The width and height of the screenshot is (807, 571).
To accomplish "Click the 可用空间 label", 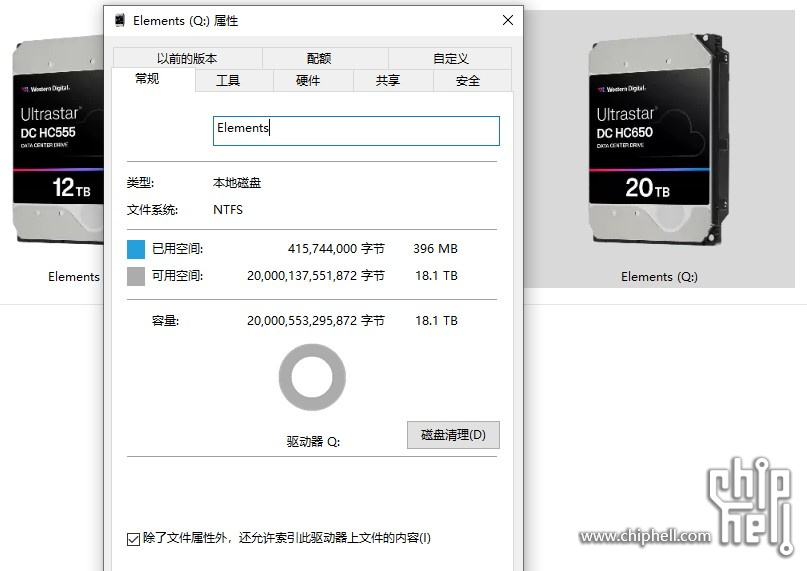I will pyautogui.click(x=178, y=276).
